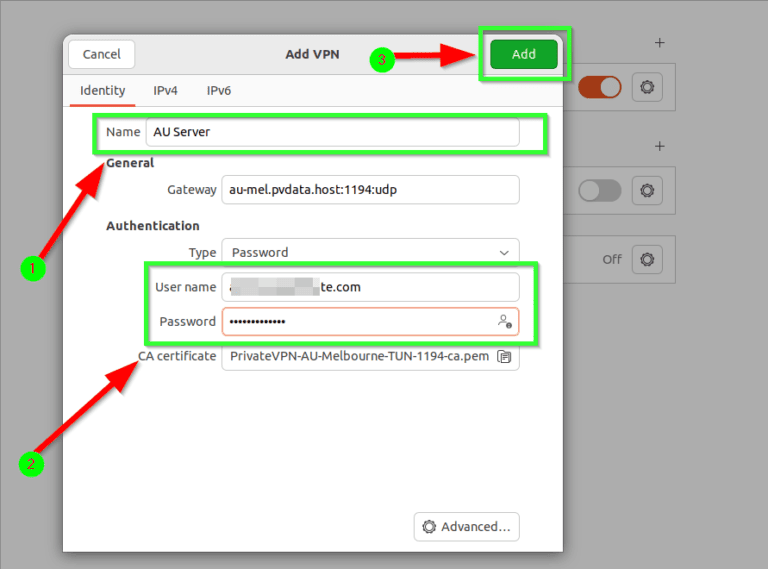Open the Advanced... settings button
This screenshot has width=768, height=569.
pyautogui.click(x=466, y=526)
